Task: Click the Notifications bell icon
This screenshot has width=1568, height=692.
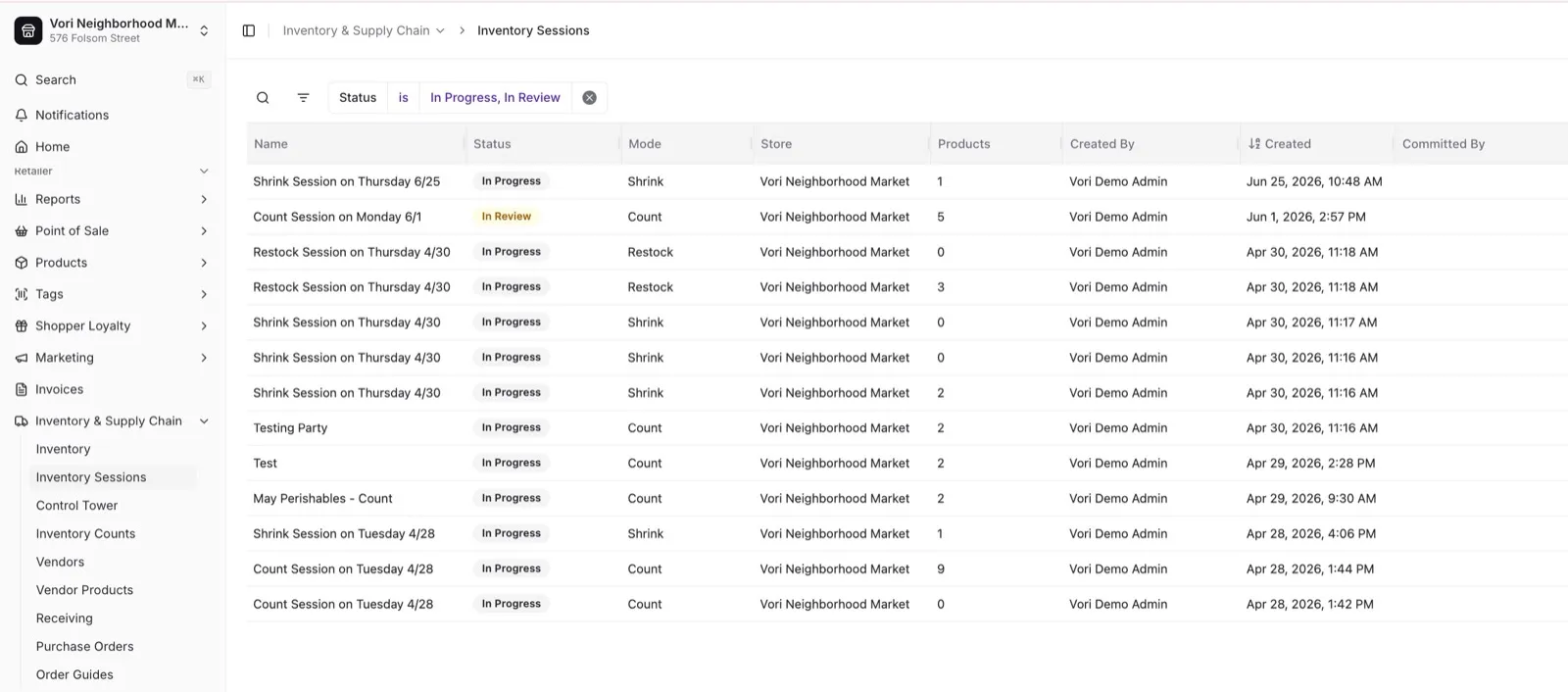Action: click(22, 115)
